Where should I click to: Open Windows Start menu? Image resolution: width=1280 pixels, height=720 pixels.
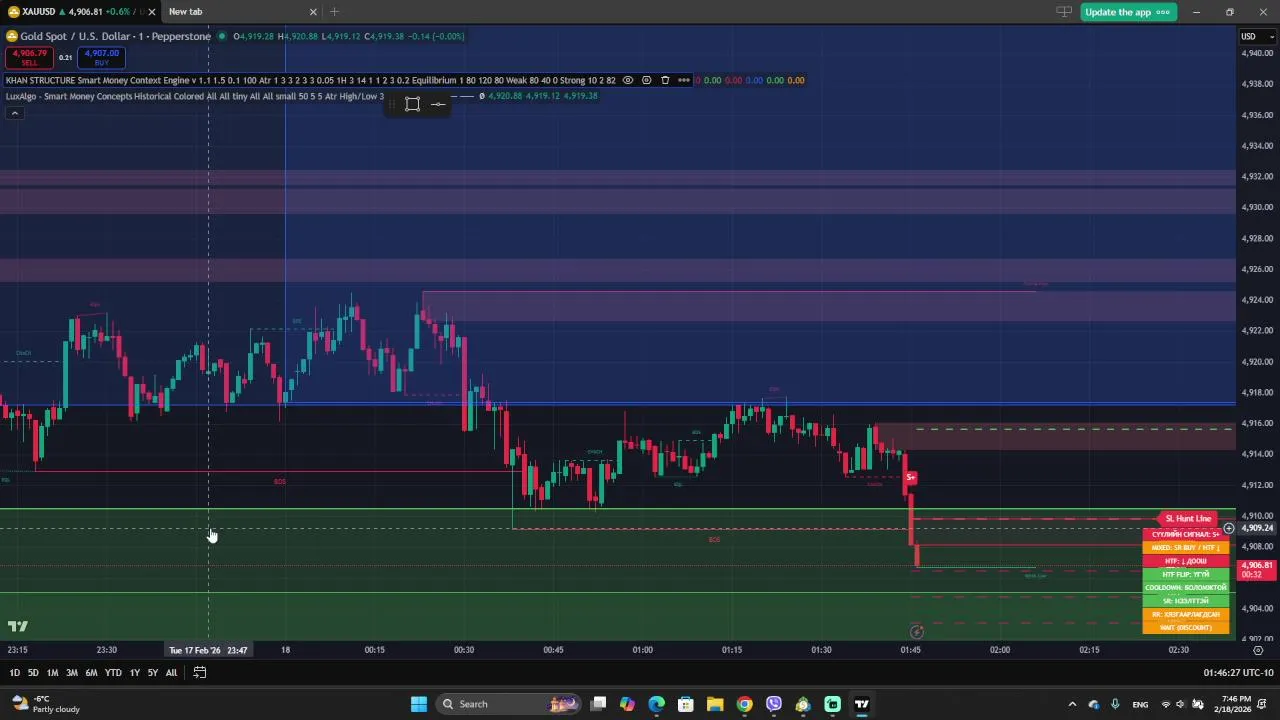[x=419, y=704]
